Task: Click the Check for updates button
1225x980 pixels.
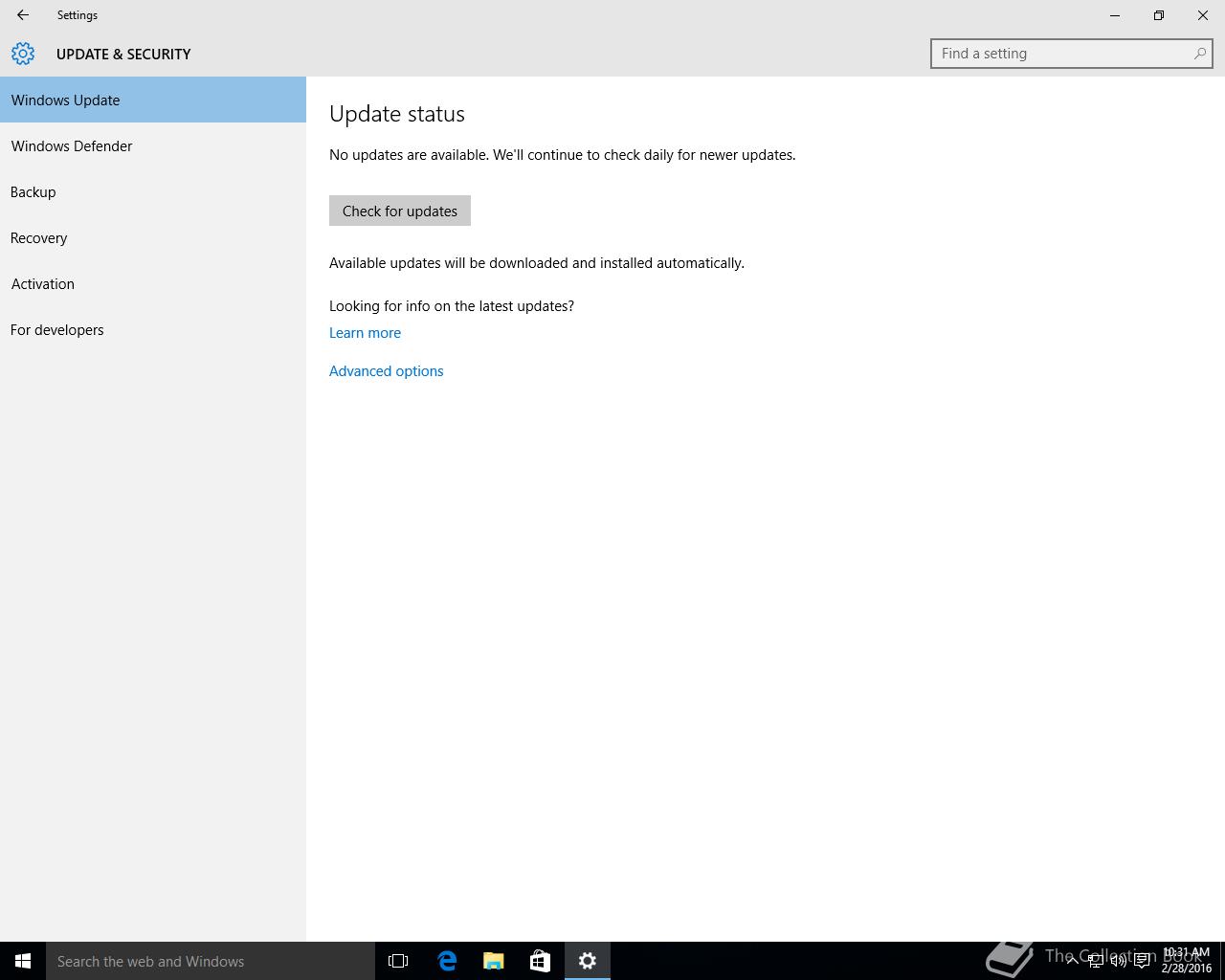Action: coord(400,211)
